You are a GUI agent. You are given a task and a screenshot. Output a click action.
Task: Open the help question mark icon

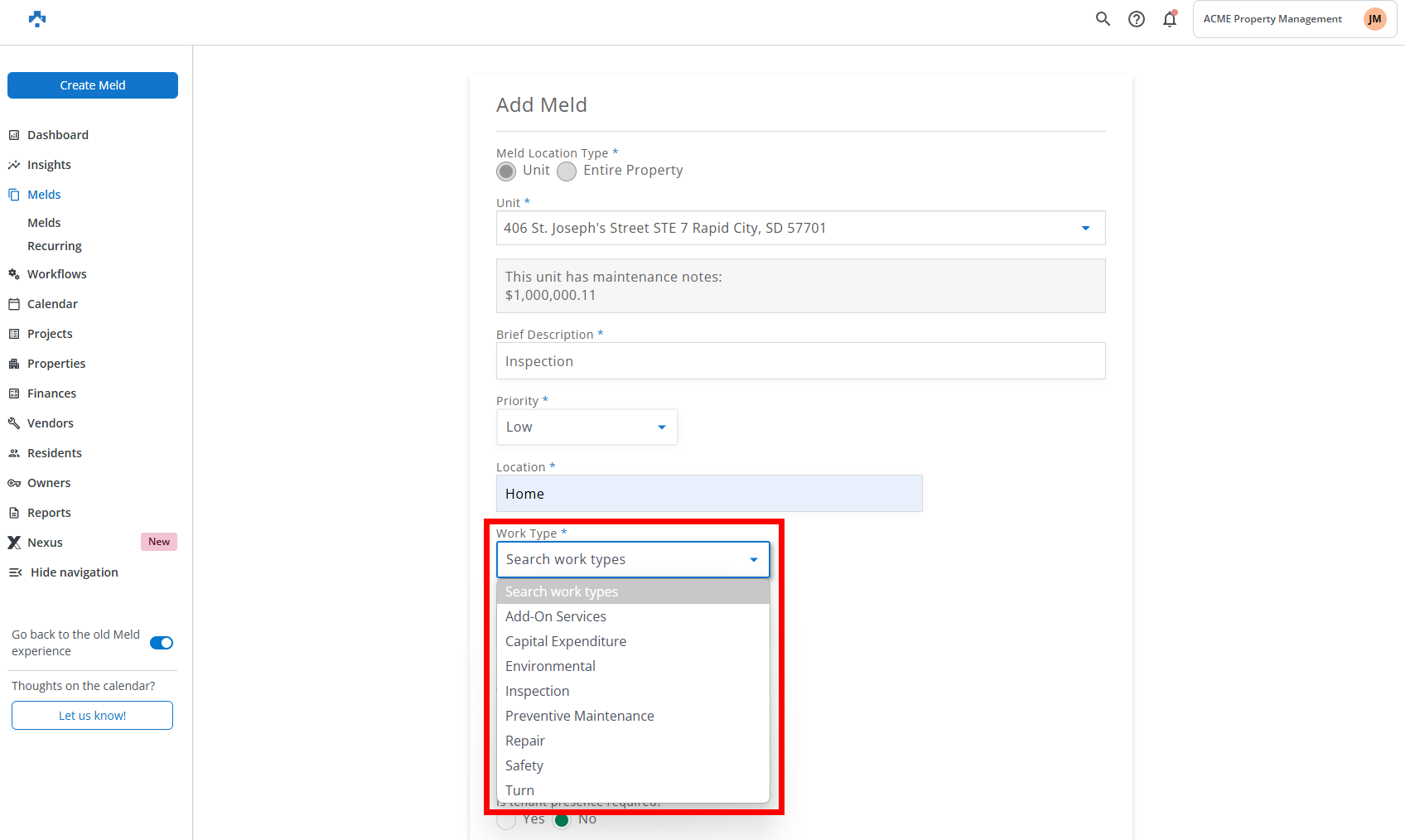click(x=1137, y=19)
